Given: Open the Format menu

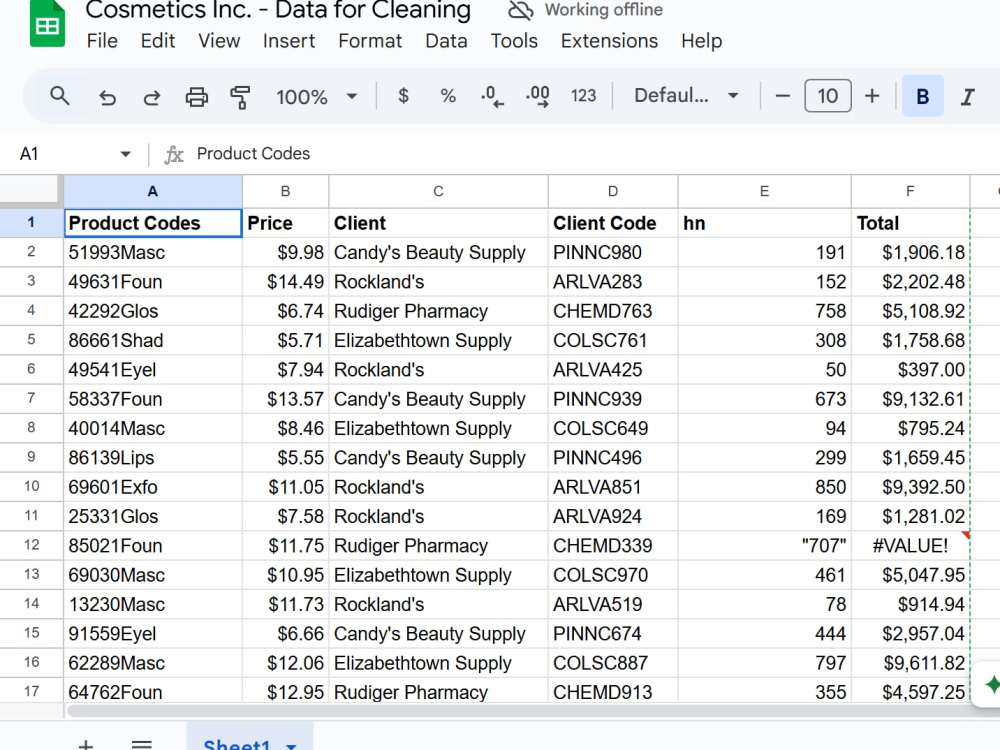Looking at the screenshot, I should coord(370,41).
